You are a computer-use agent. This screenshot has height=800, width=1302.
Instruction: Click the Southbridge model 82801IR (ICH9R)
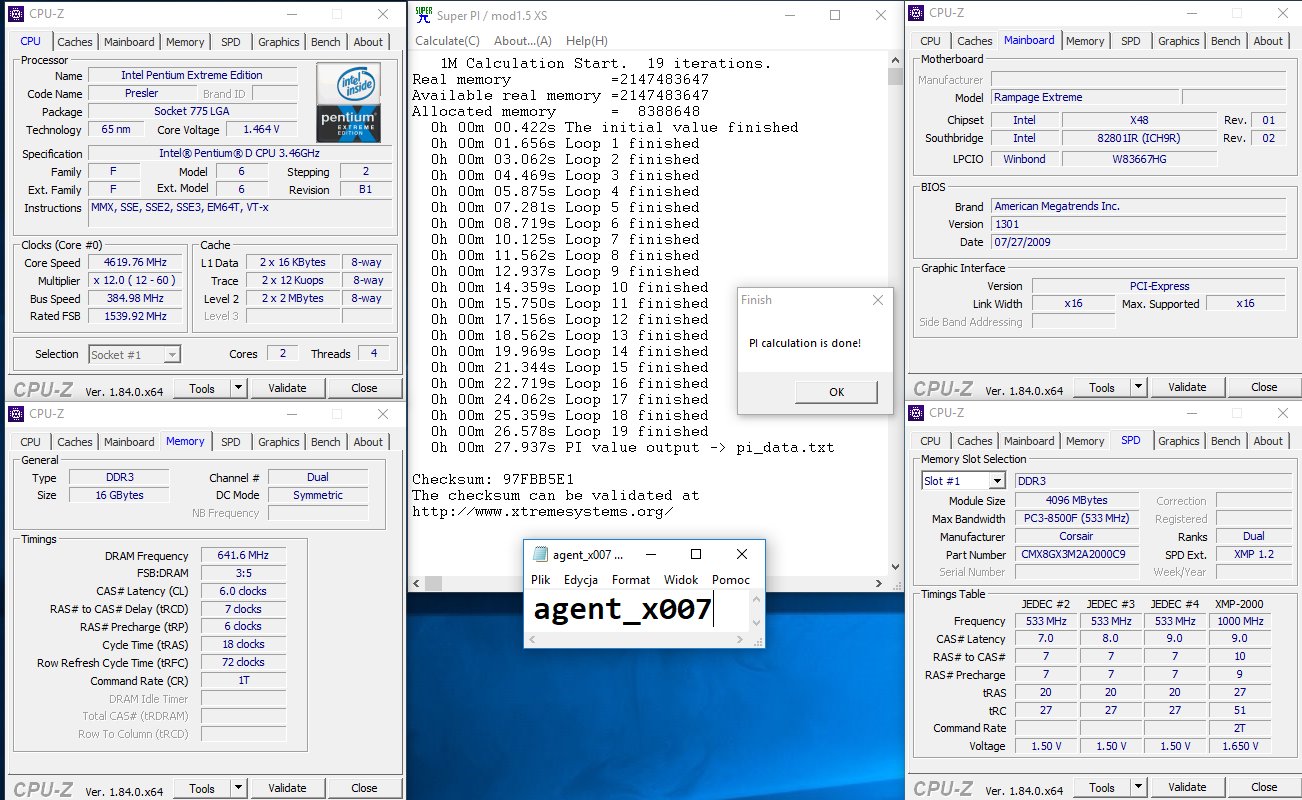1139,139
